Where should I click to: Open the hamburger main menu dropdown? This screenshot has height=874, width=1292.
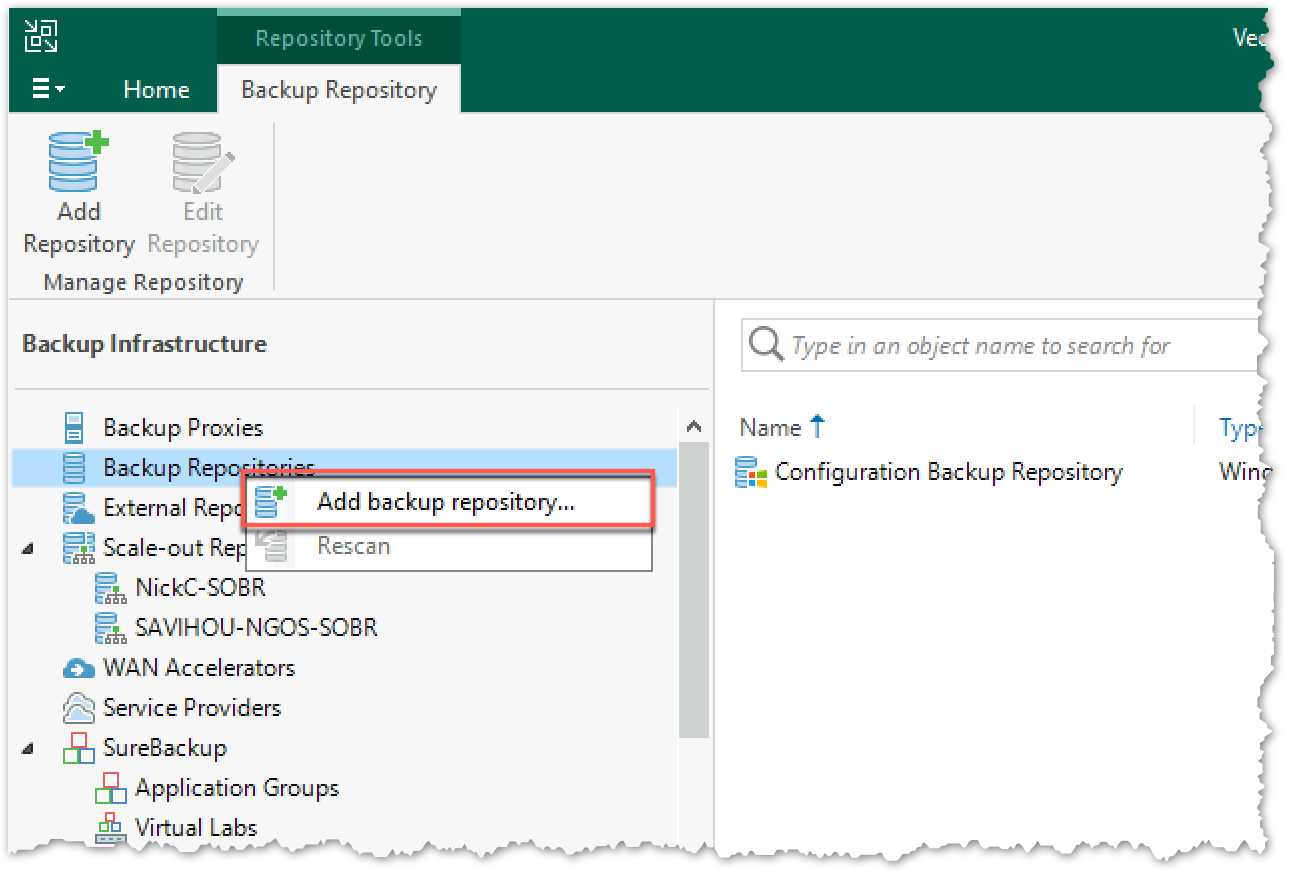tap(48, 90)
